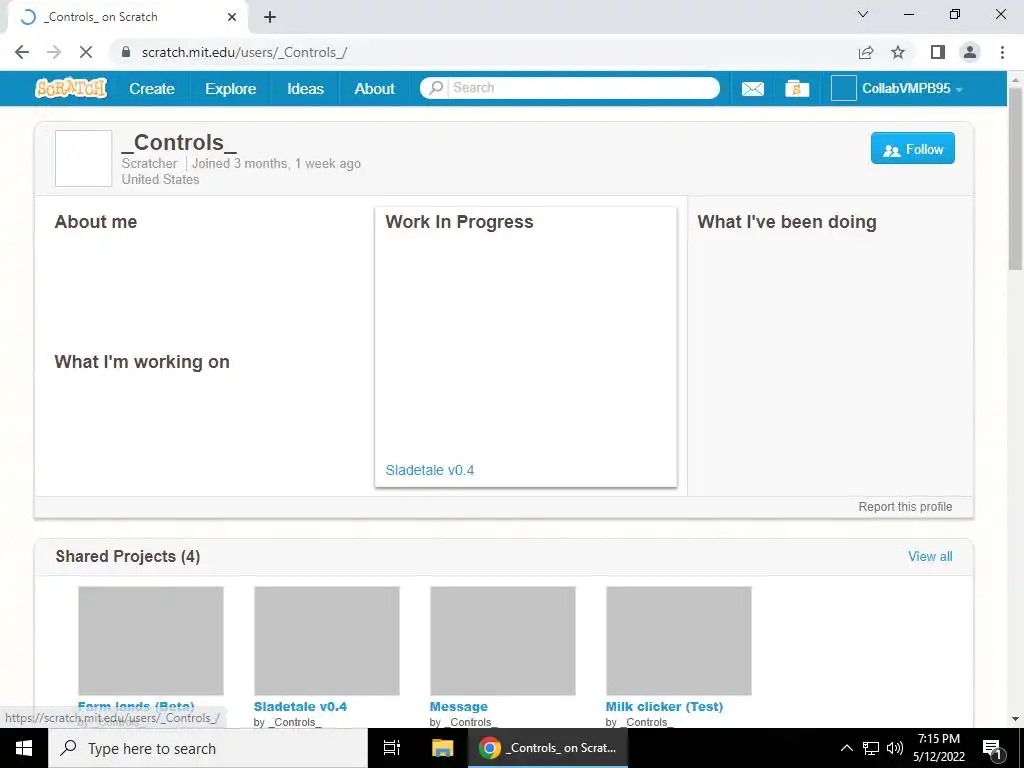
Task: Click View all shared projects
Action: point(930,556)
